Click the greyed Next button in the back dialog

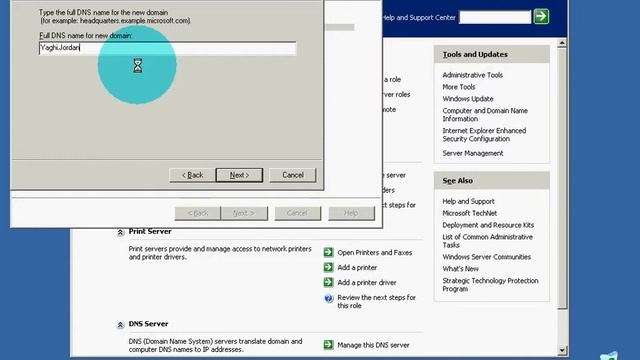pos(244,213)
